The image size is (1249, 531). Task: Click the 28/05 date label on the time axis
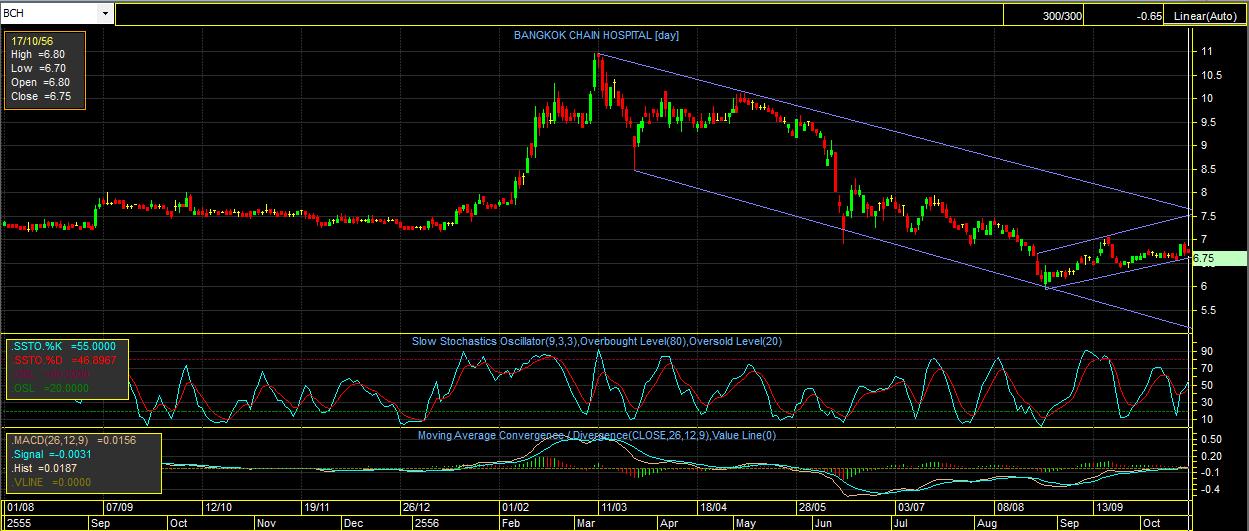click(812, 509)
